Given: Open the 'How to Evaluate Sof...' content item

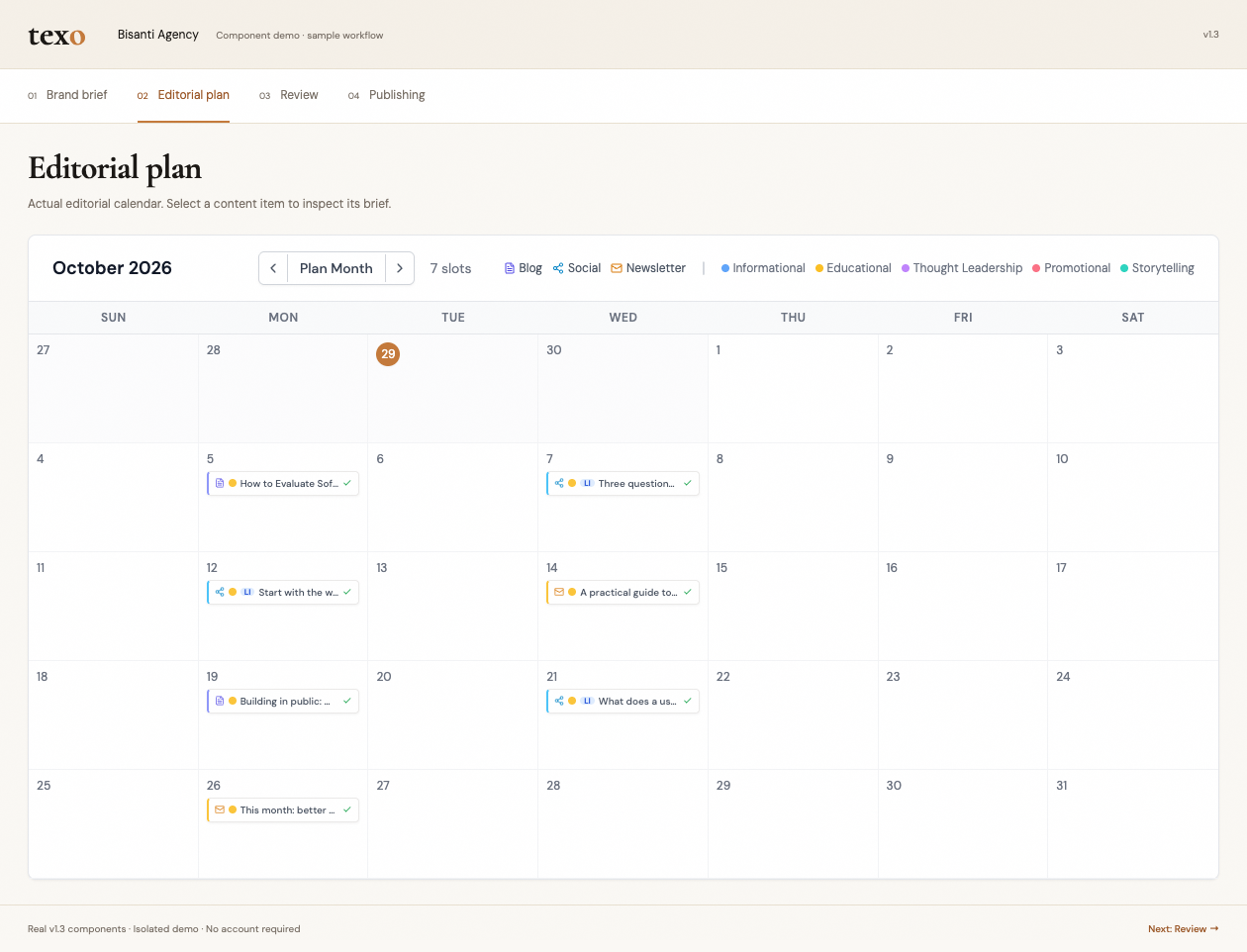Looking at the screenshot, I should pyautogui.click(x=283, y=483).
